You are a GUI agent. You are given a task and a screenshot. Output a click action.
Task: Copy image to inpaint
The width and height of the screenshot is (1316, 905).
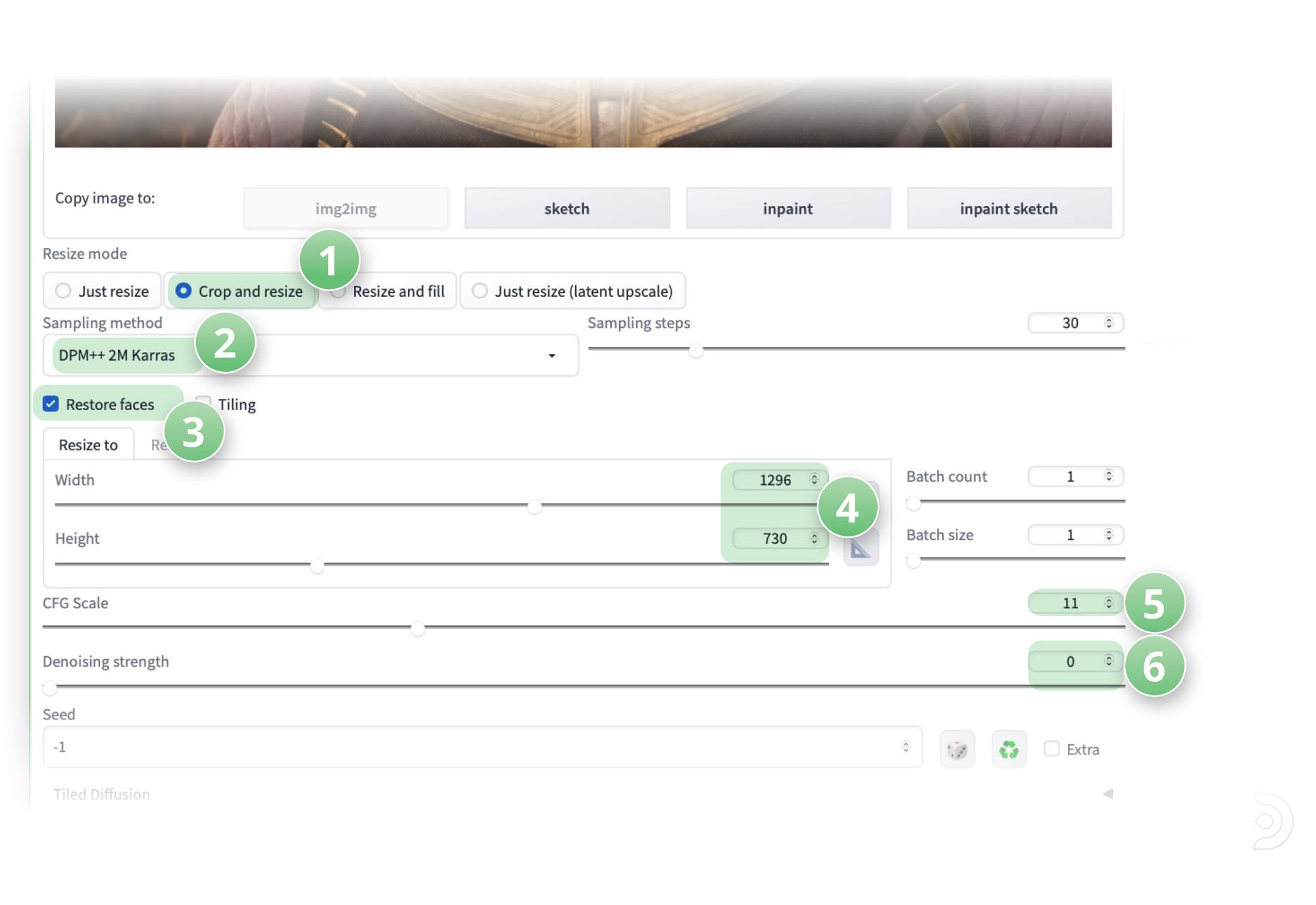click(788, 209)
